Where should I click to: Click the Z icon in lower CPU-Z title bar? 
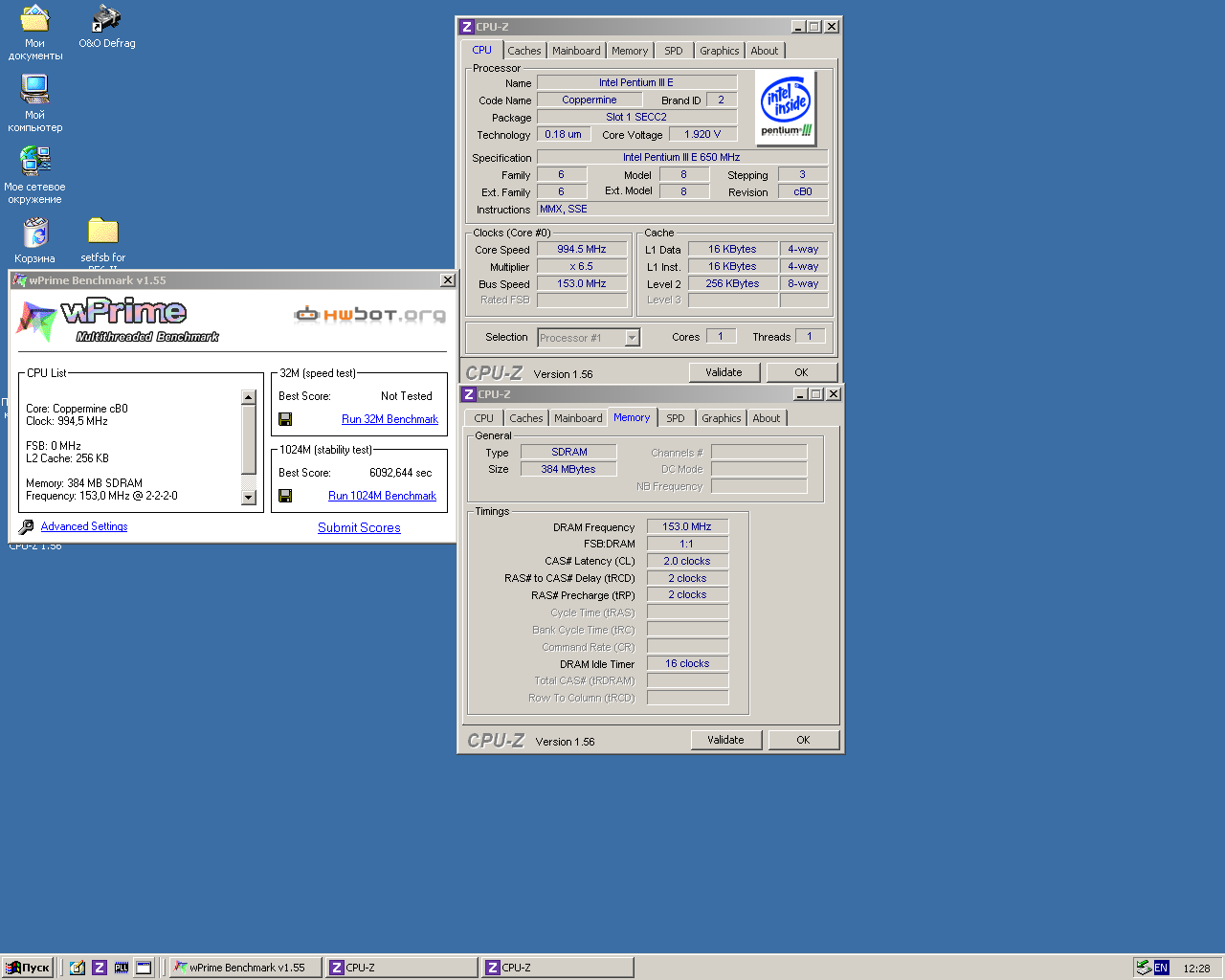pyautogui.click(x=469, y=394)
